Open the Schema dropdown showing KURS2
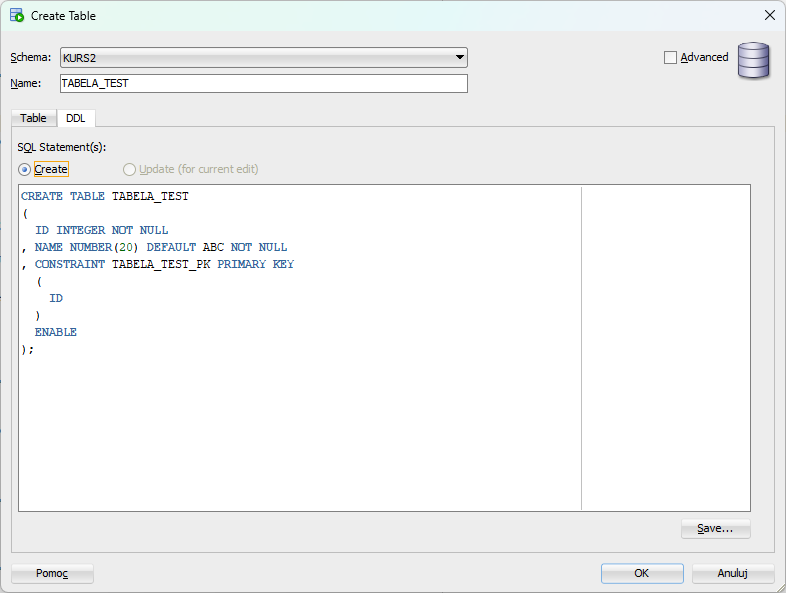 pyautogui.click(x=263, y=58)
